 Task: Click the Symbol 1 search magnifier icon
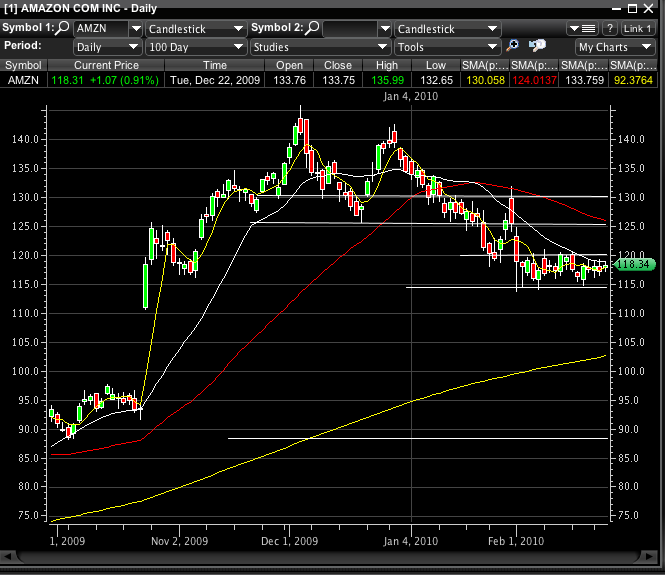pos(62,28)
